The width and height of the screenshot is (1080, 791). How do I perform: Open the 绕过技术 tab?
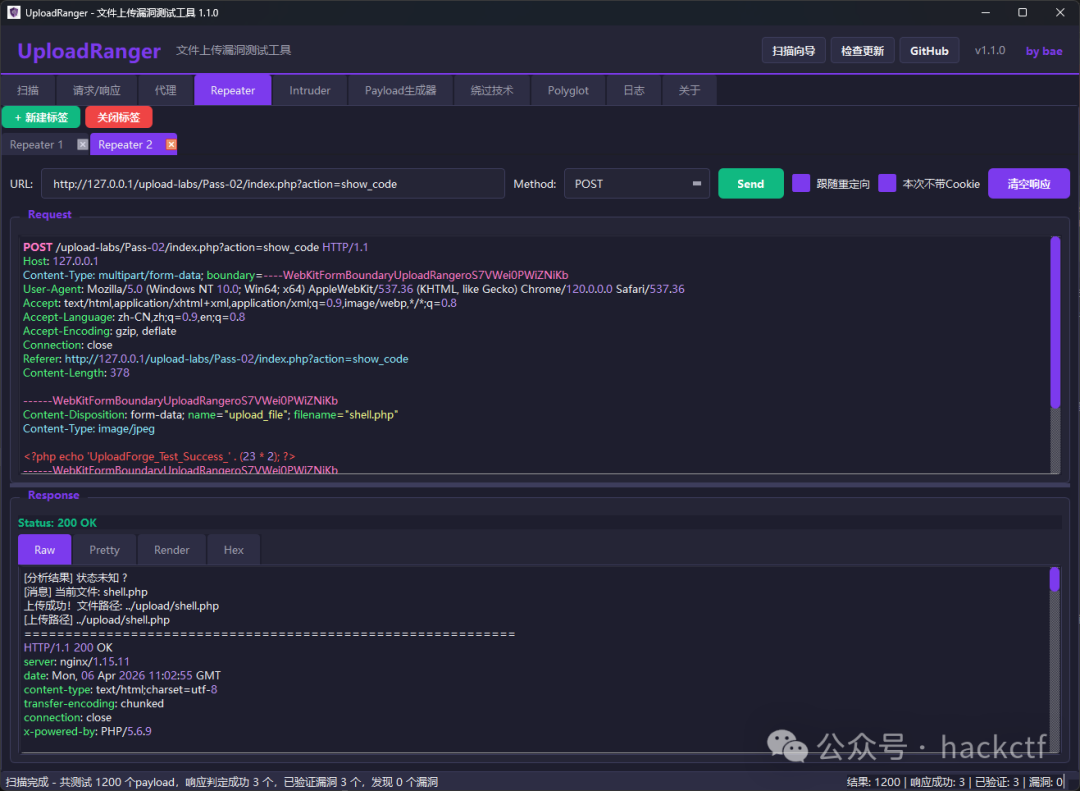click(x=492, y=90)
